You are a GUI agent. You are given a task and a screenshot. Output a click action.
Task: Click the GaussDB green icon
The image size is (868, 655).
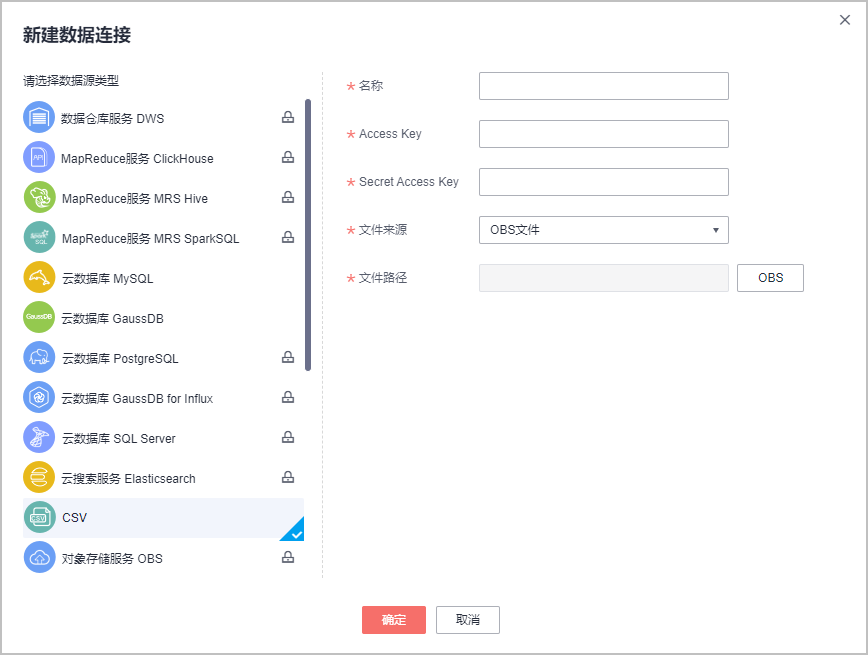coord(39,317)
